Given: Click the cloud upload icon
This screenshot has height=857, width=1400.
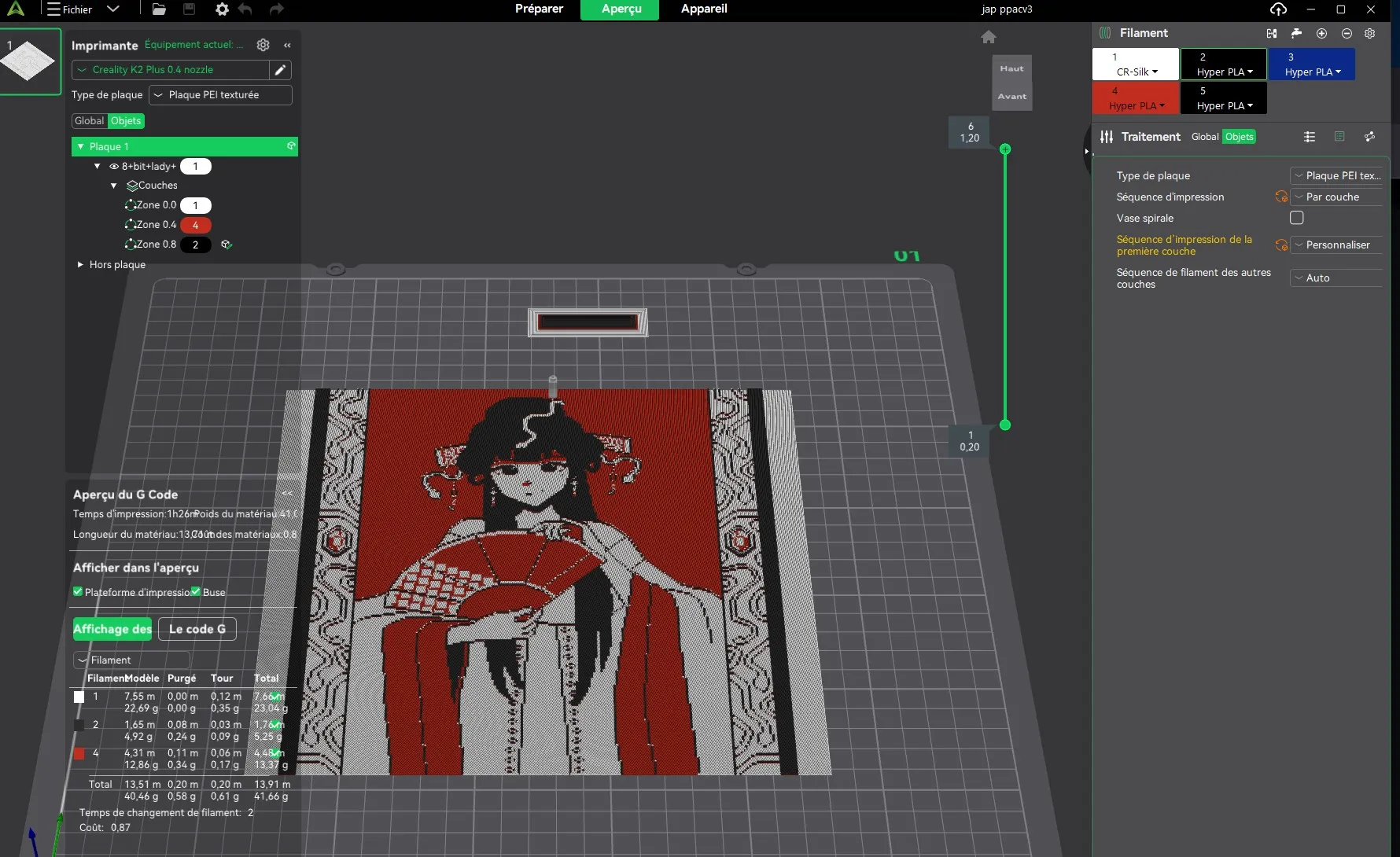Looking at the screenshot, I should (x=1278, y=9).
